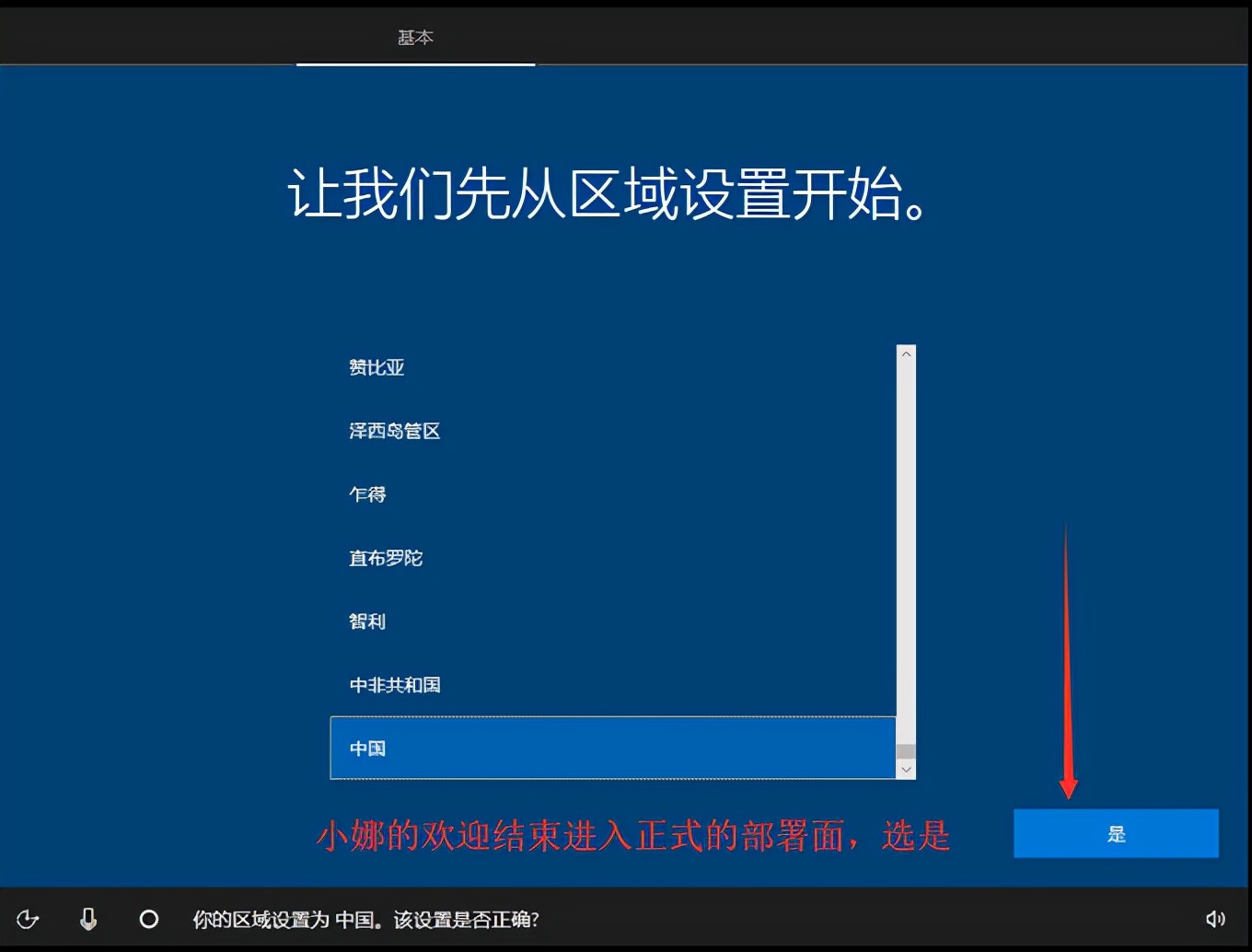Choose 乍得 as the region
1252x952 pixels.
367,494
